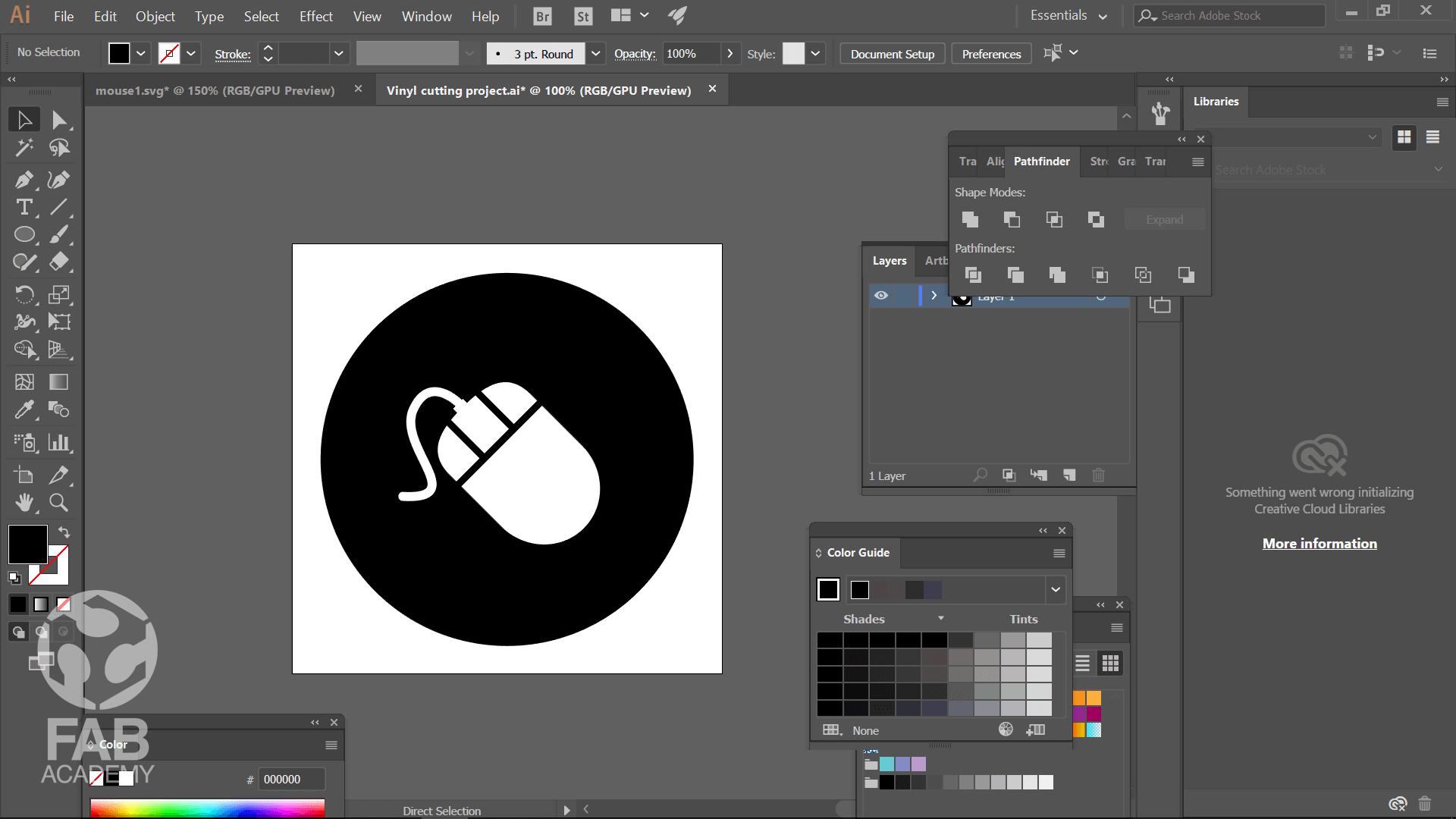Select the Shape Builder tool

(24, 349)
